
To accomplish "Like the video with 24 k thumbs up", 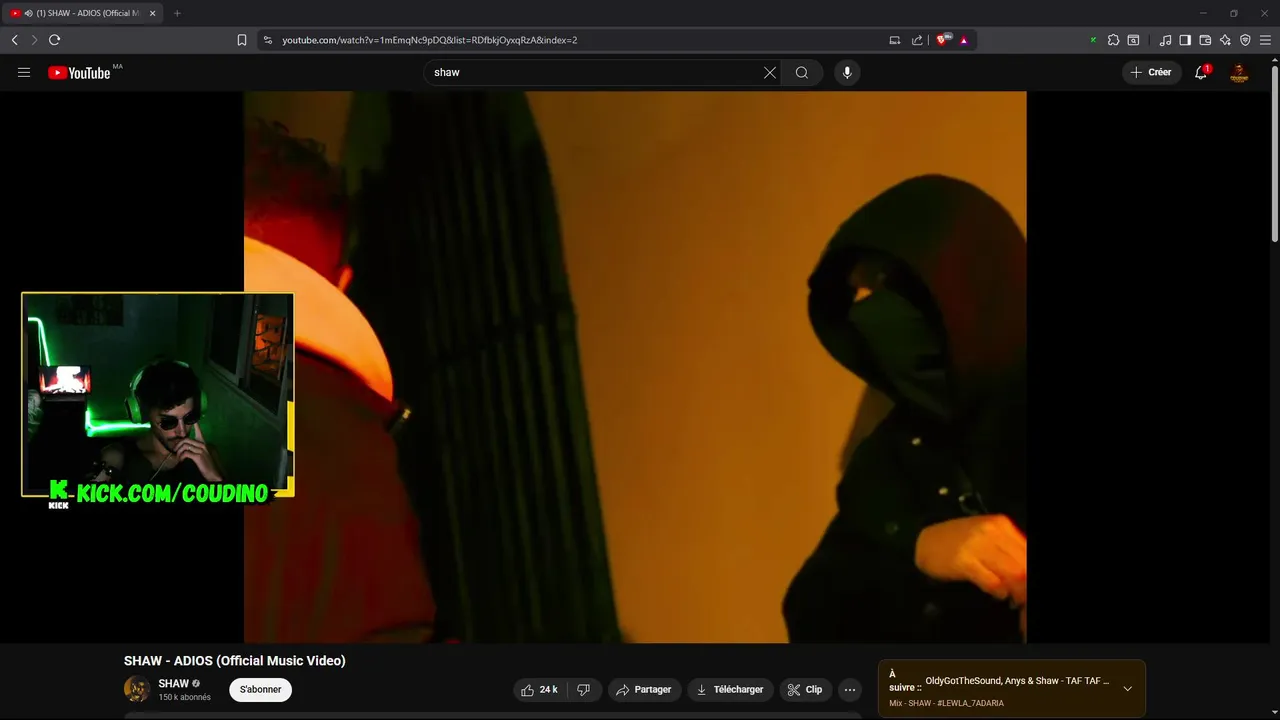I will coord(539,689).
